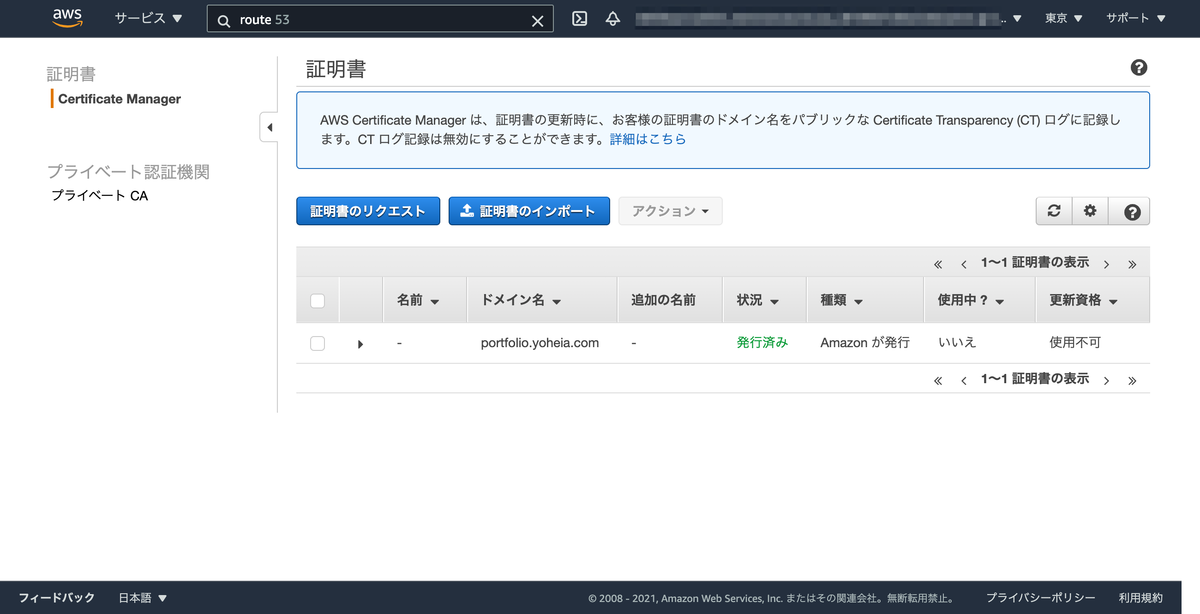Open the アクション dropdown
1200x614 pixels.
click(670, 211)
